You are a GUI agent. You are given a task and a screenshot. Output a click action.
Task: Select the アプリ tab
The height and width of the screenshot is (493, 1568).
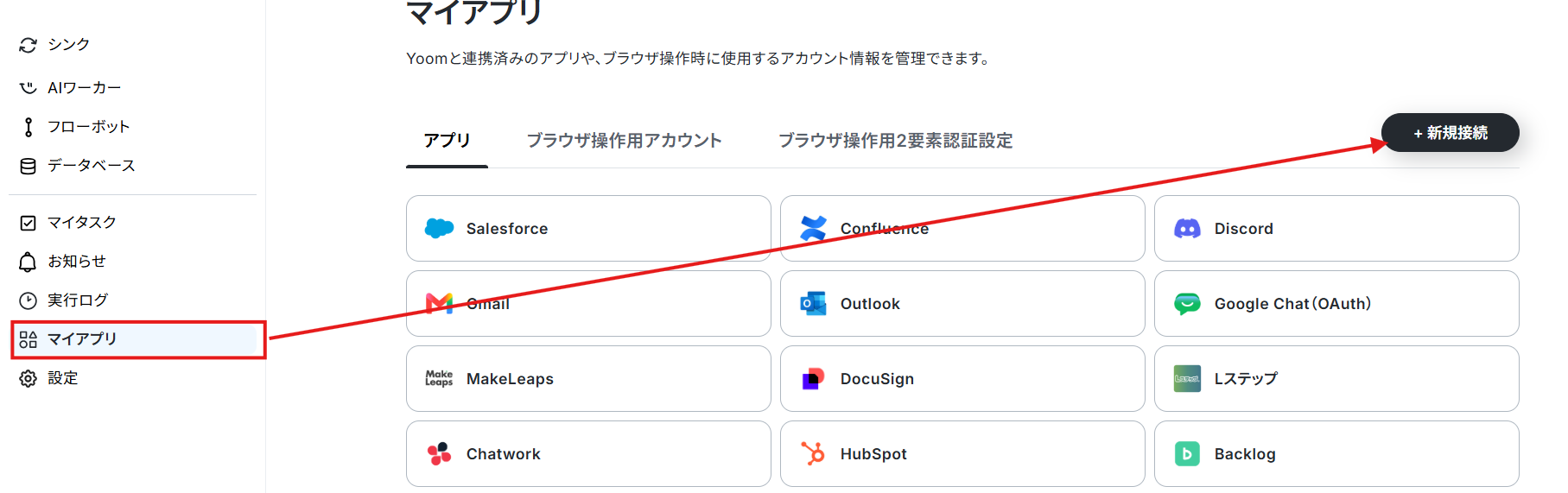coord(447,140)
